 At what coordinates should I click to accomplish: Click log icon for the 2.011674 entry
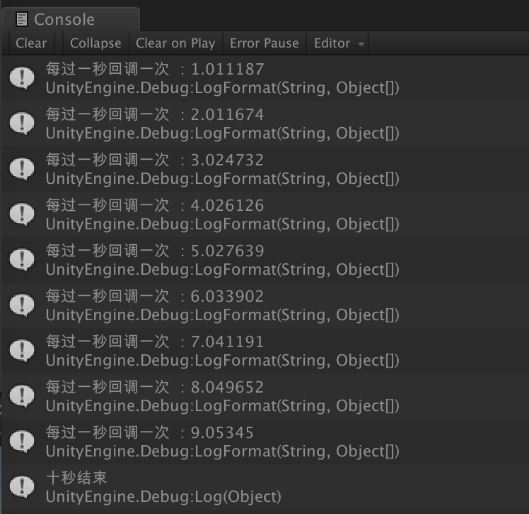click(22, 123)
